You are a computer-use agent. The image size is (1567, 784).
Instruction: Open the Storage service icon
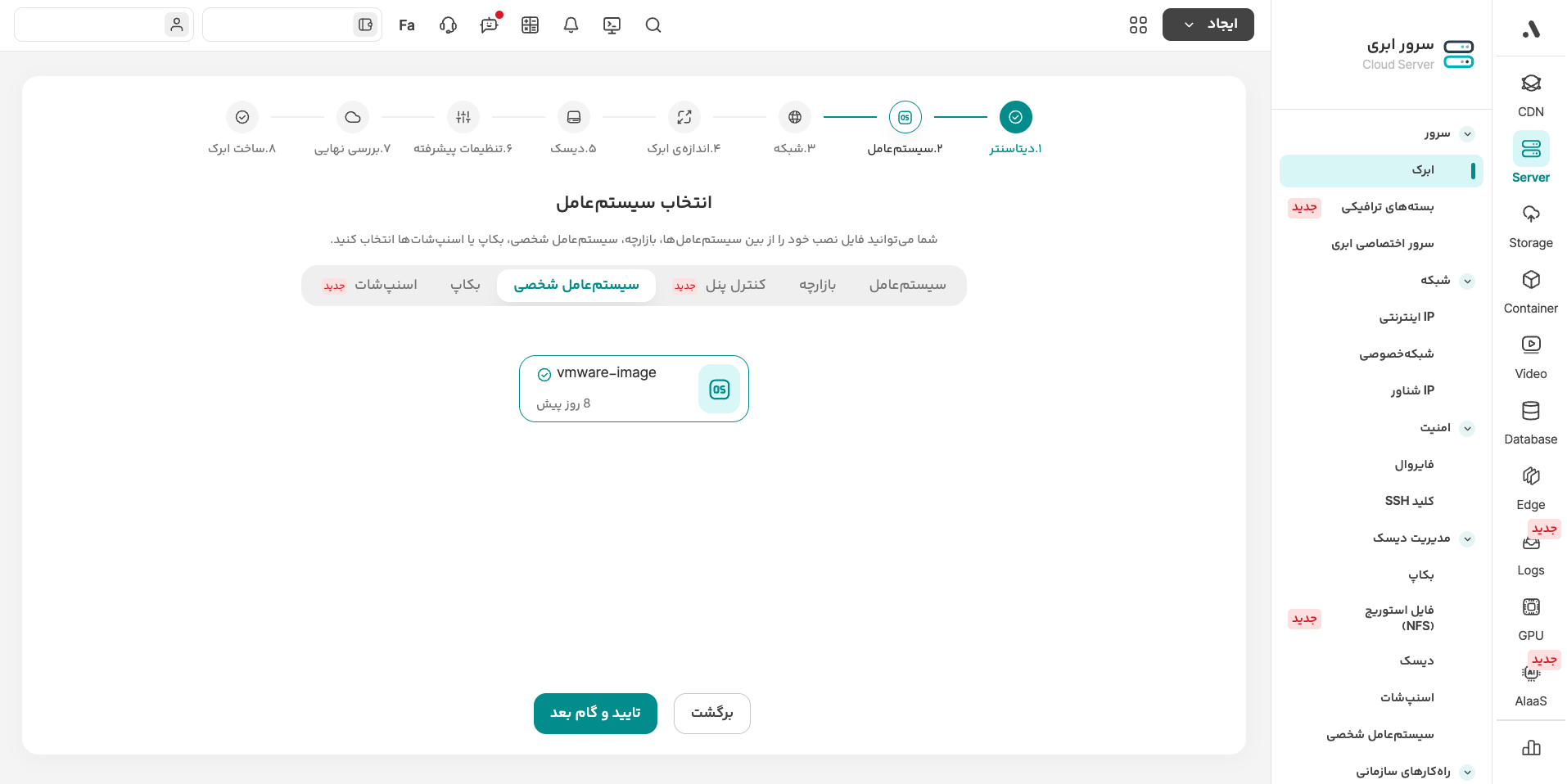pos(1530,225)
